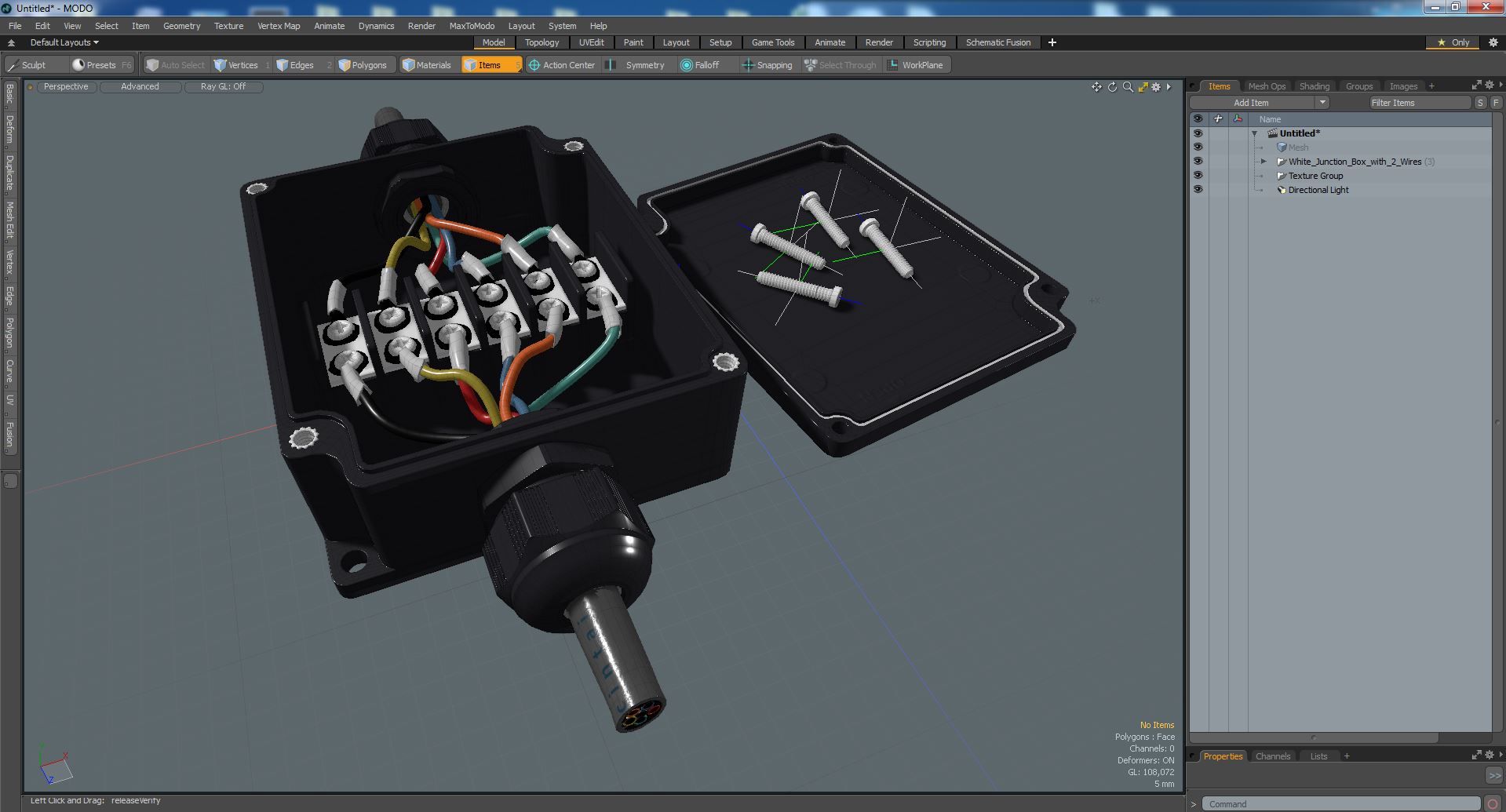This screenshot has height=812, width=1506.
Task: Open the Presets browser
Action: pyautogui.click(x=100, y=65)
